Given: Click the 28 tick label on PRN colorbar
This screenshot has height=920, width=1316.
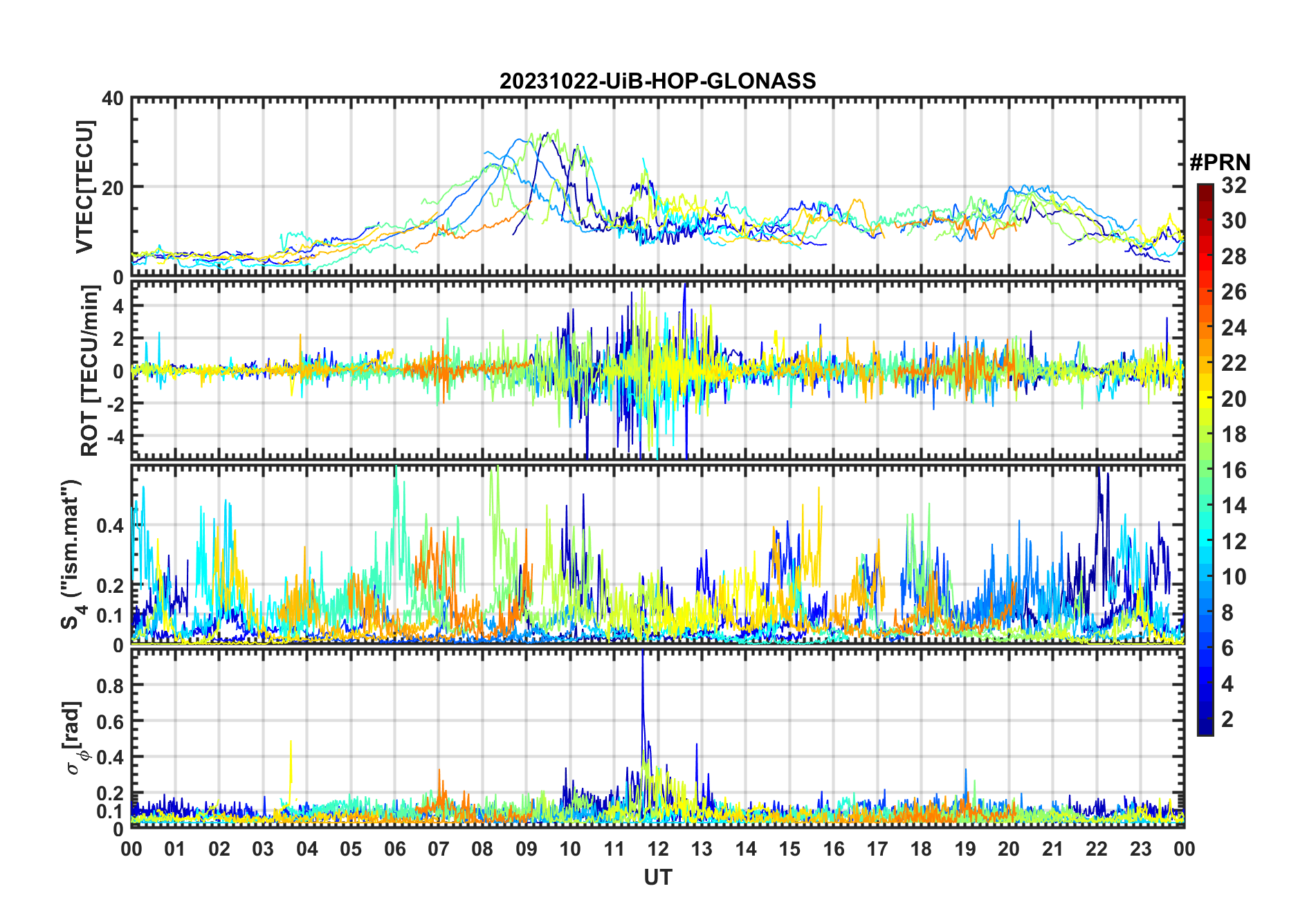Looking at the screenshot, I should click(1234, 257).
